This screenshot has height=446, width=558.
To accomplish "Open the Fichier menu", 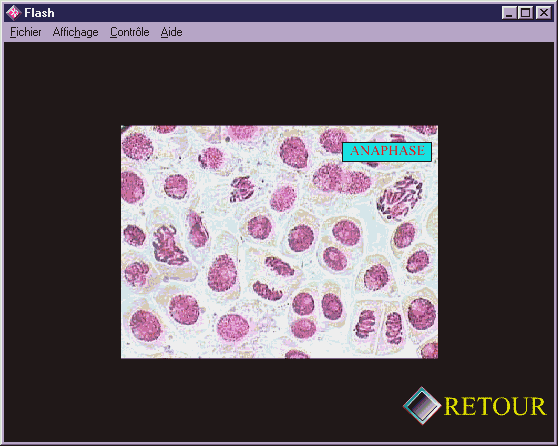I will [x=26, y=32].
